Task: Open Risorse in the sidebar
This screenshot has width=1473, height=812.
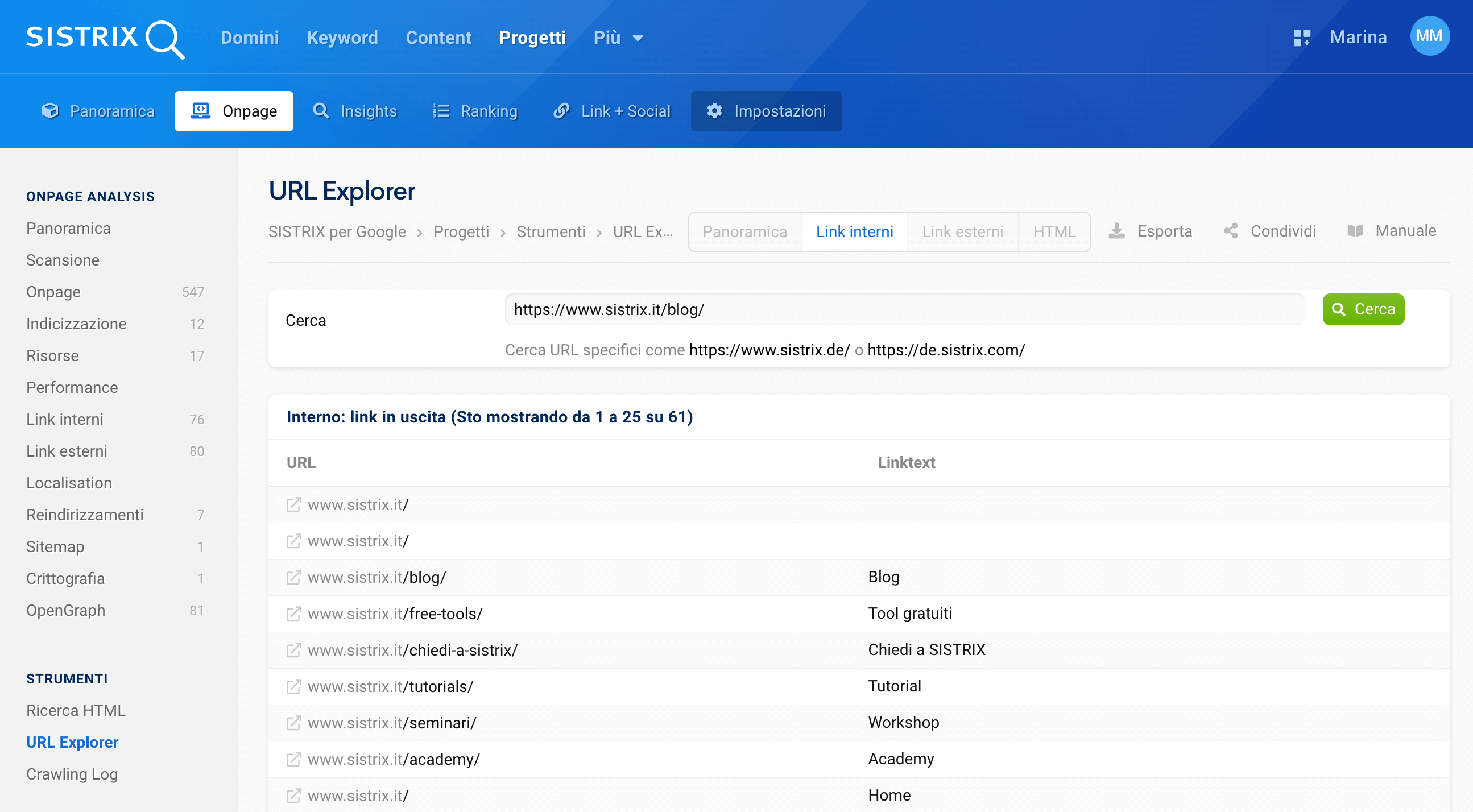Action: [x=115, y=356]
